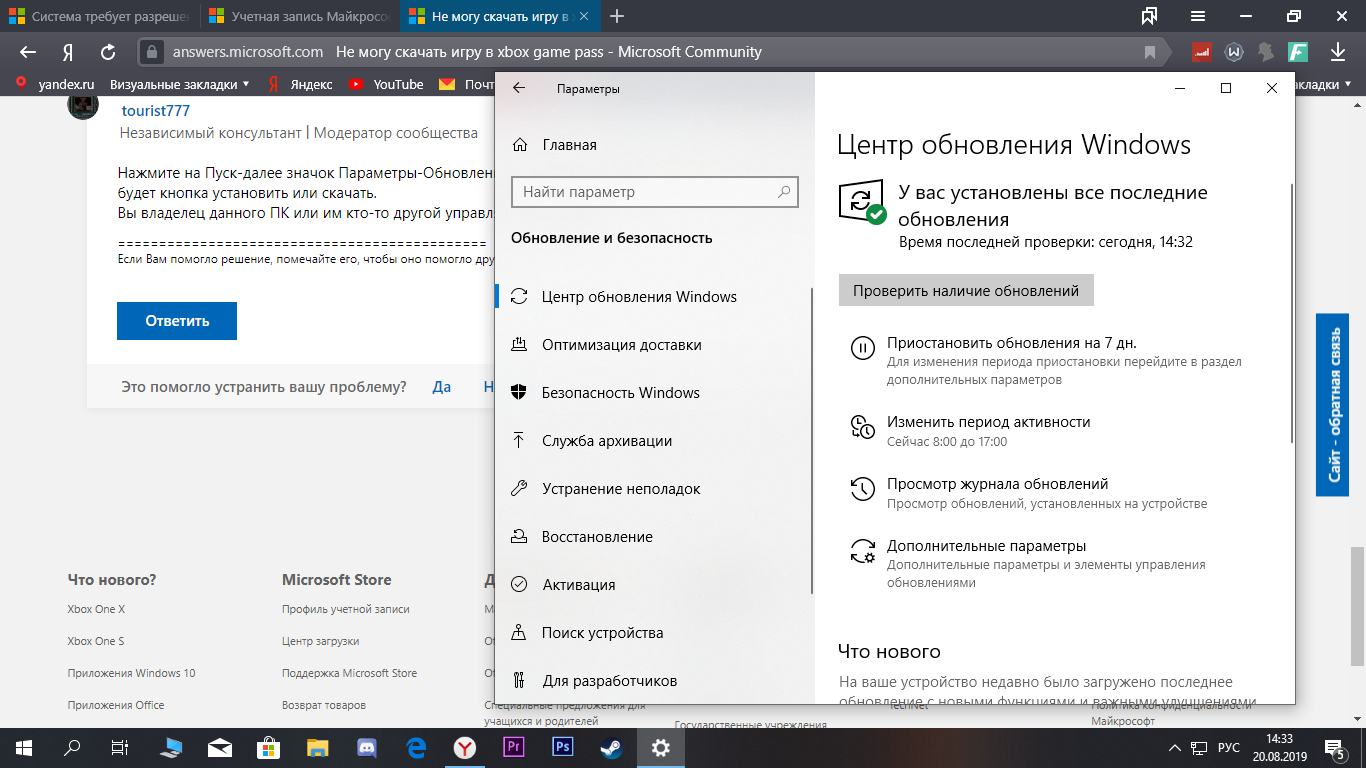Click Да under Это помогло устранить вашу проблему

tap(442, 387)
